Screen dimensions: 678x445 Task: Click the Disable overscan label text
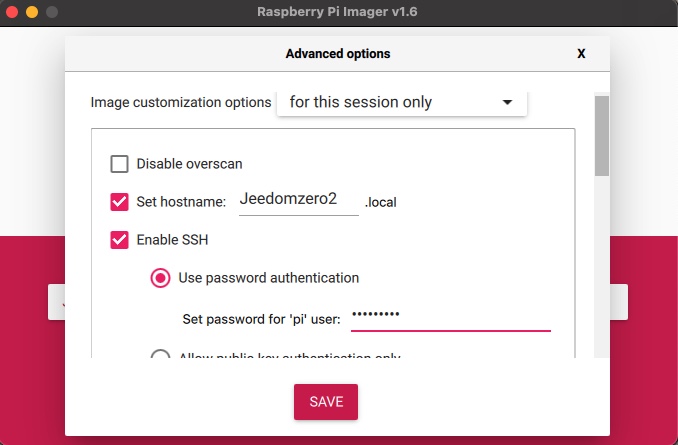189,164
